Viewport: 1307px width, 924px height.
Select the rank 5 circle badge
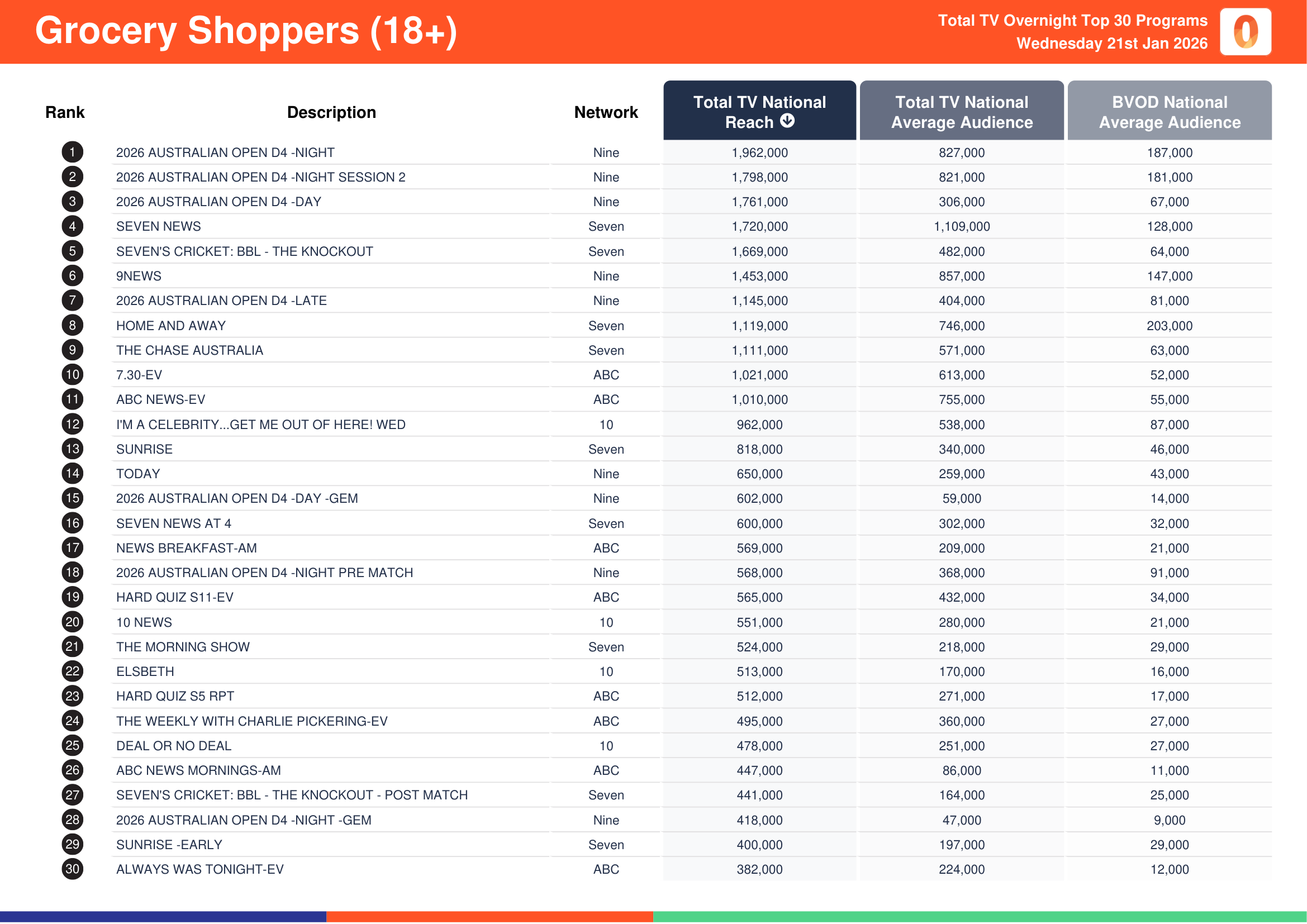[x=72, y=251]
